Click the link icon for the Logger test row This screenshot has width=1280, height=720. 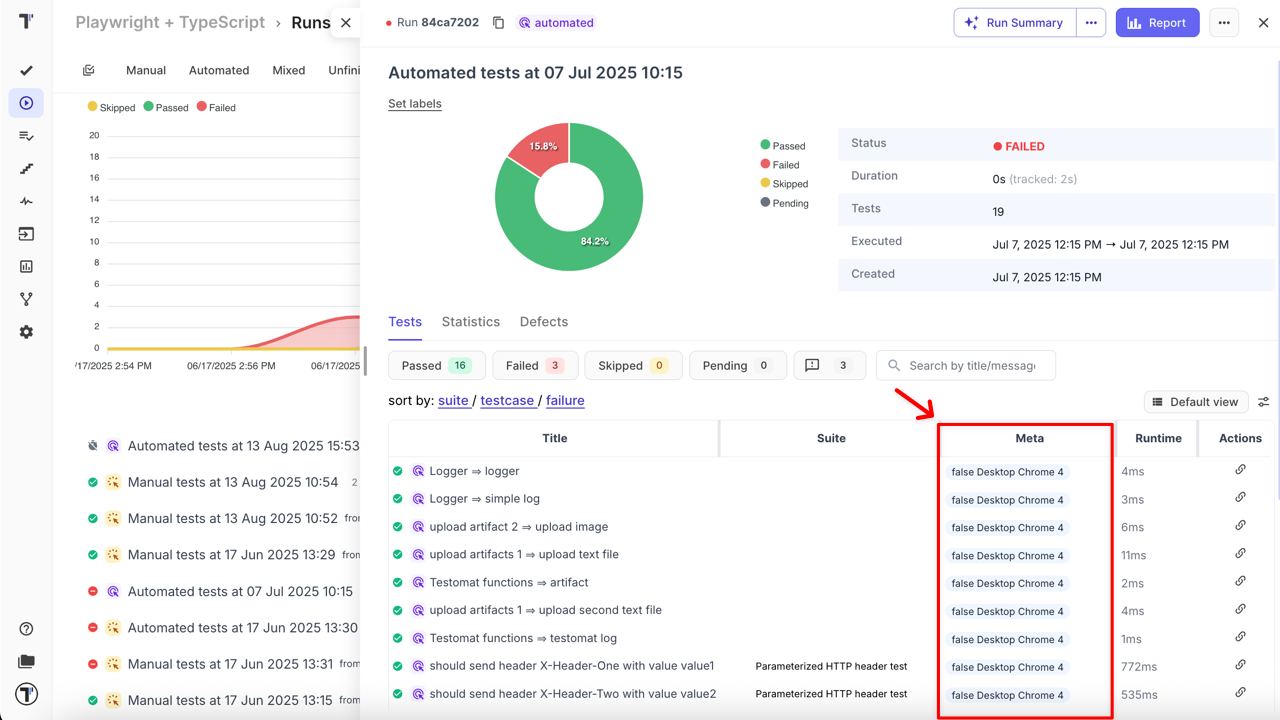pyautogui.click(x=1240, y=470)
